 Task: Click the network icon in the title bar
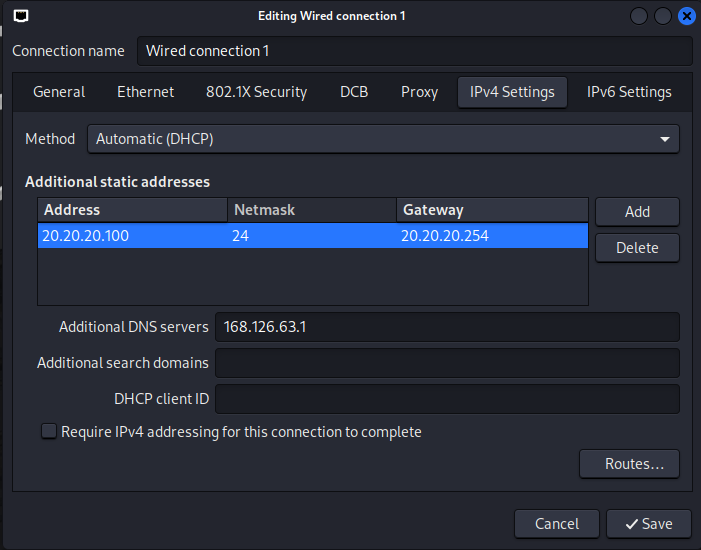(x=21, y=16)
